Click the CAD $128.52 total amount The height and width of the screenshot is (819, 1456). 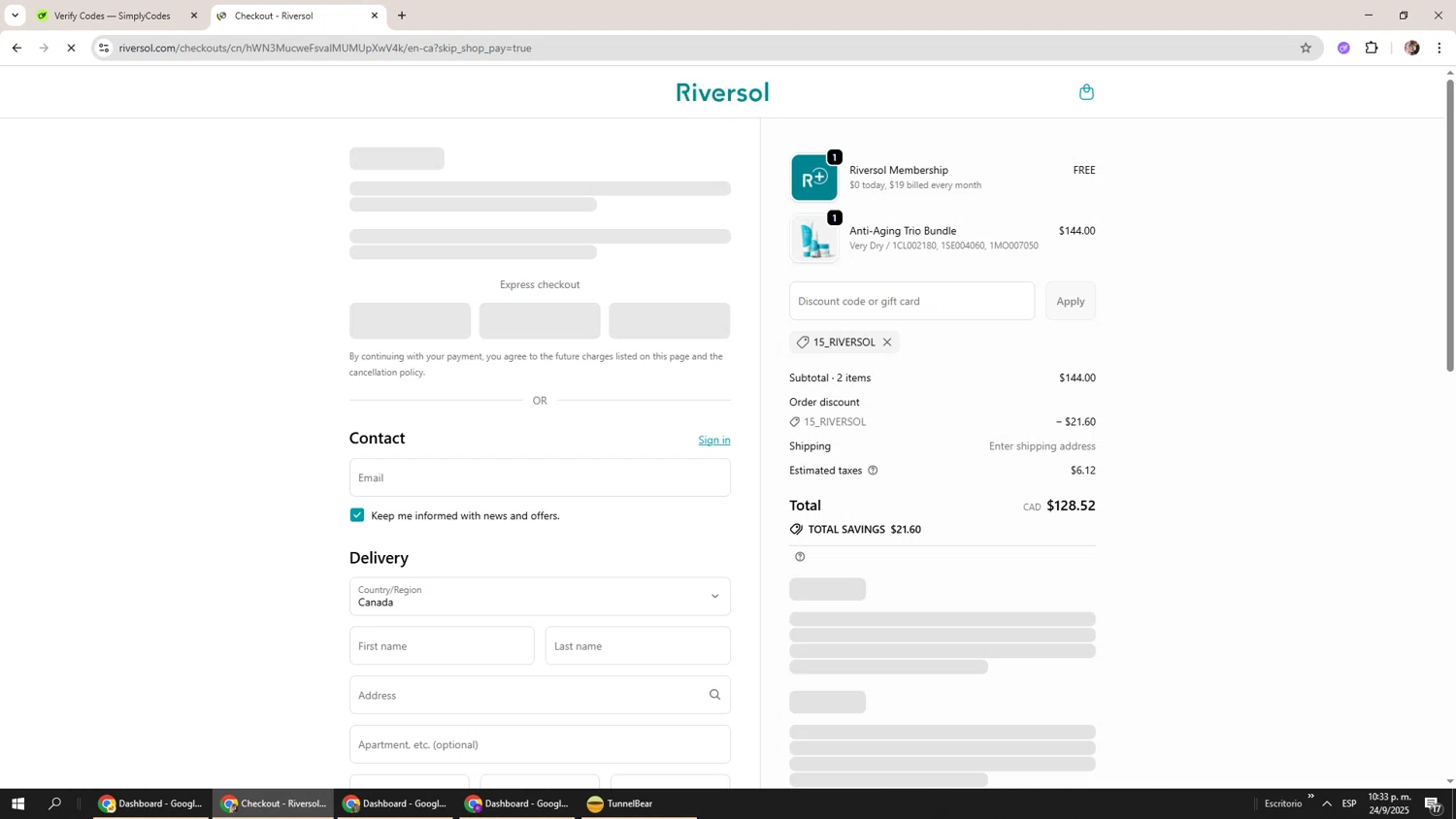[1059, 506]
